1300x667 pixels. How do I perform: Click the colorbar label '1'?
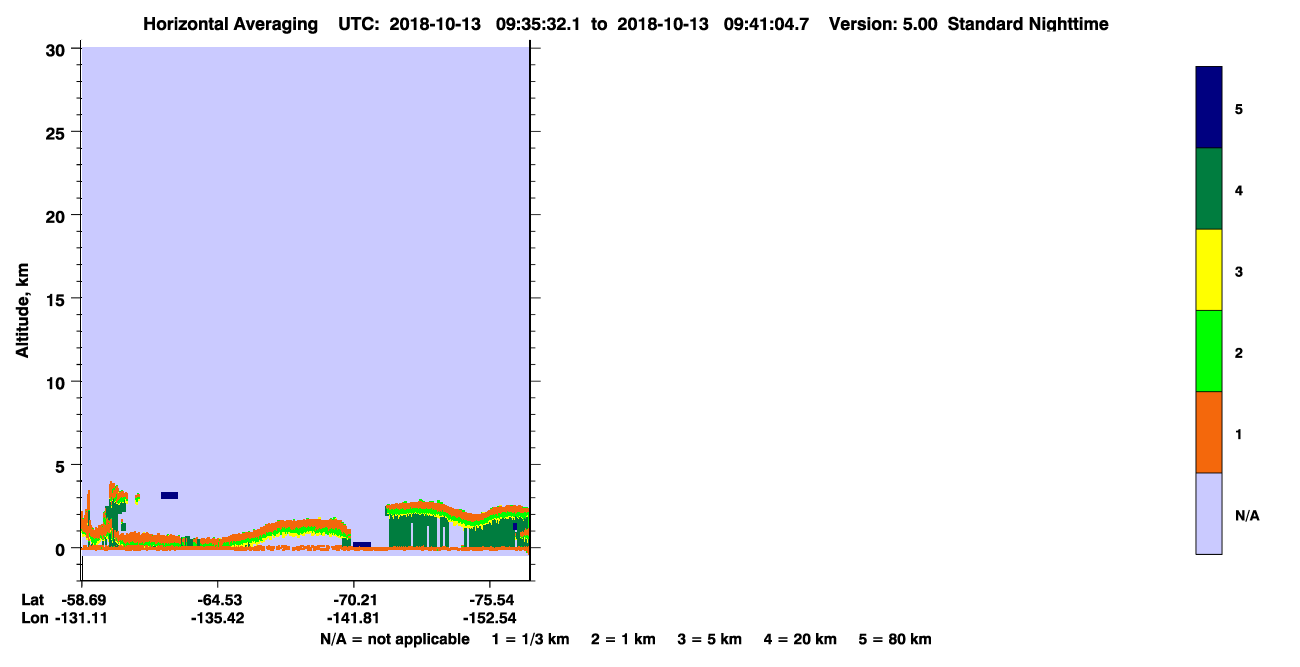(1239, 434)
